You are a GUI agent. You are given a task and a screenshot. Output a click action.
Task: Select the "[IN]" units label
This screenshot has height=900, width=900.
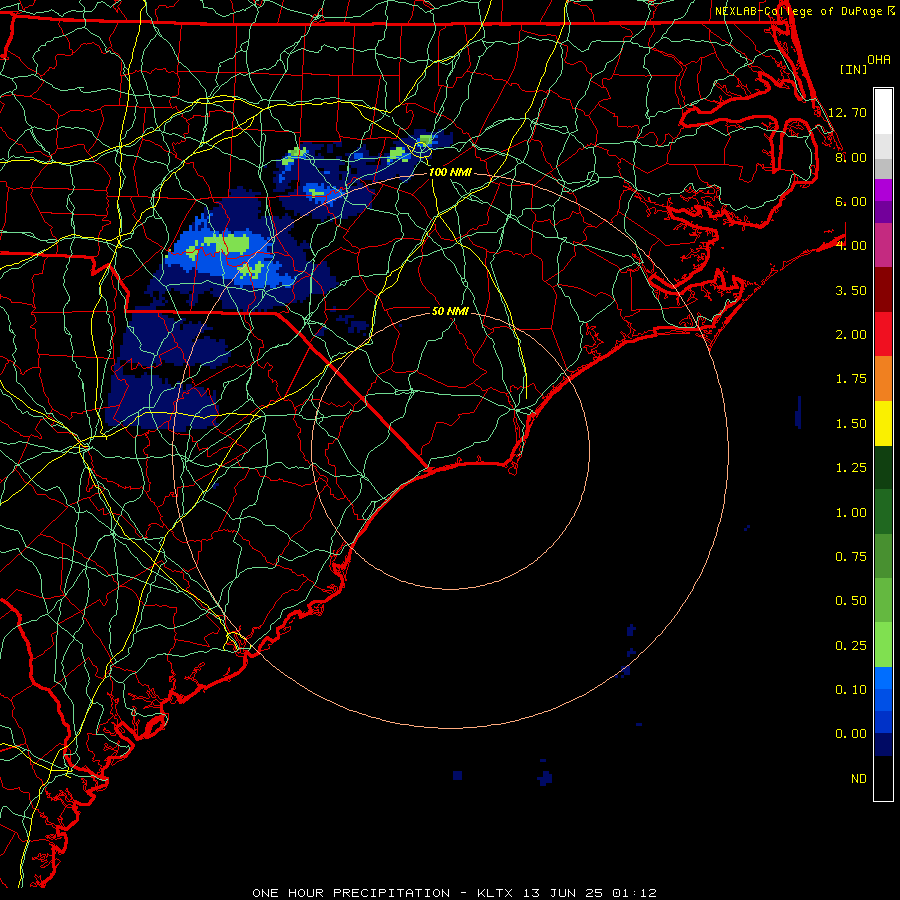tap(854, 69)
